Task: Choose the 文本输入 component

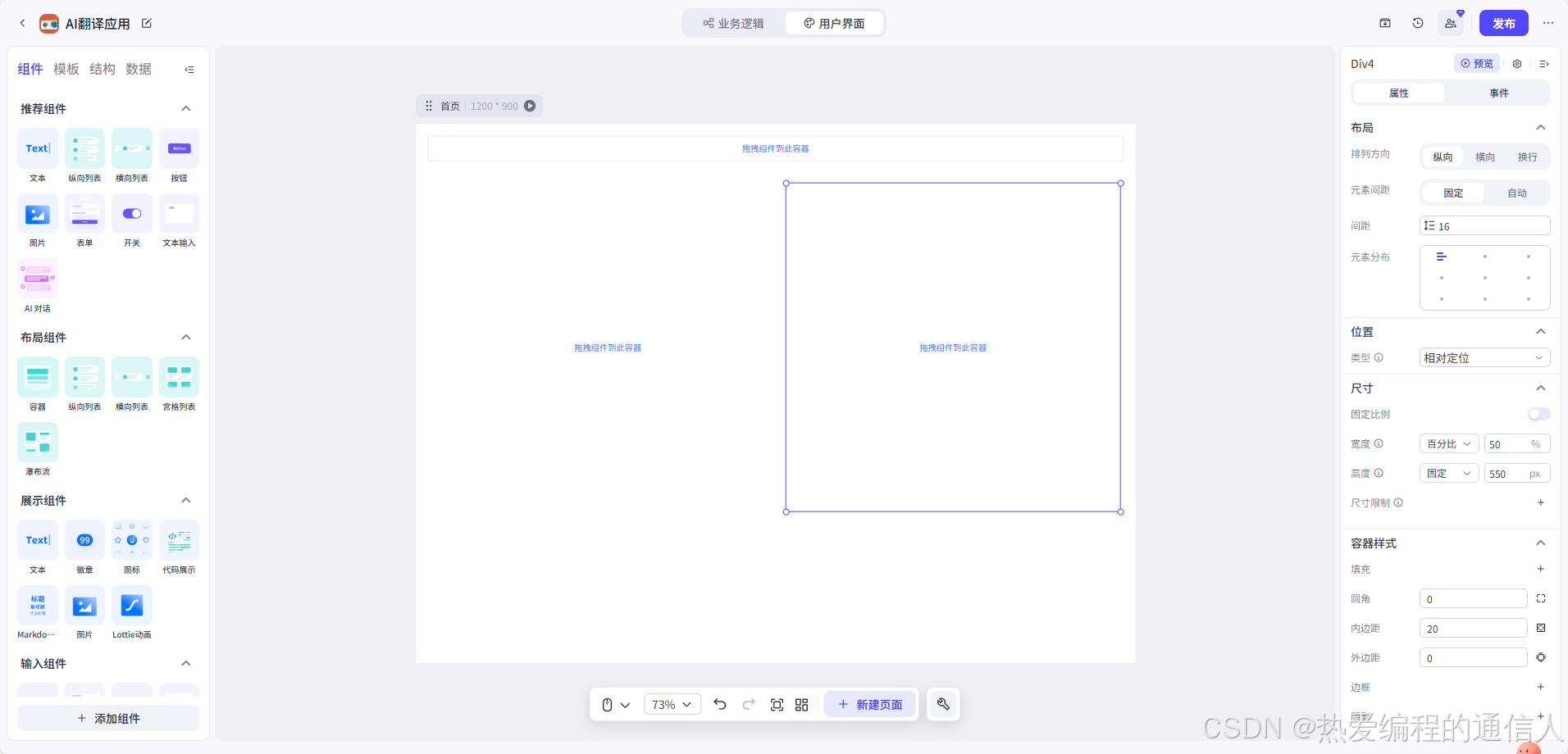Action: pos(179,221)
